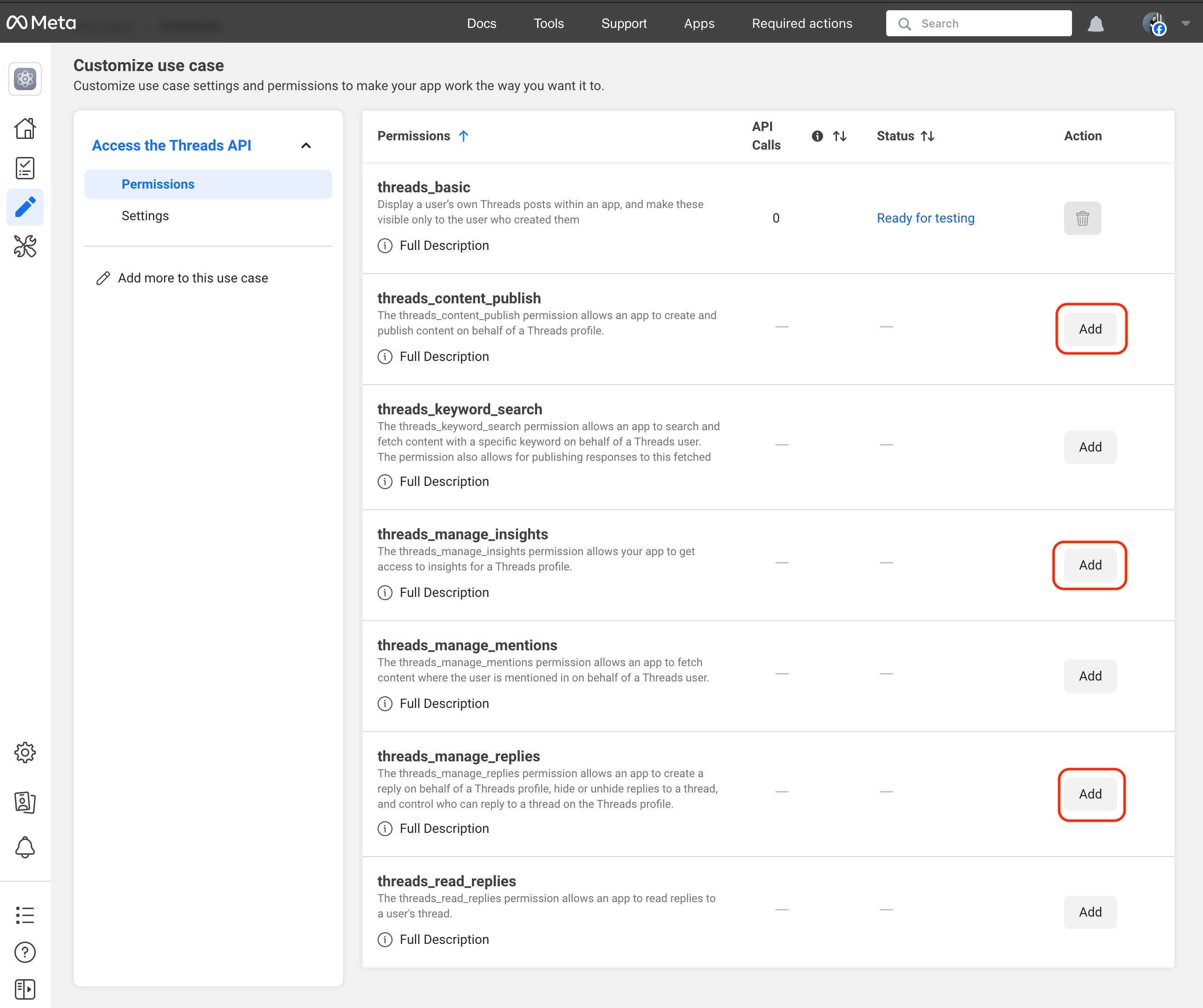Click the threads_manage_insights permission name
The image size is (1203, 1008).
(462, 535)
